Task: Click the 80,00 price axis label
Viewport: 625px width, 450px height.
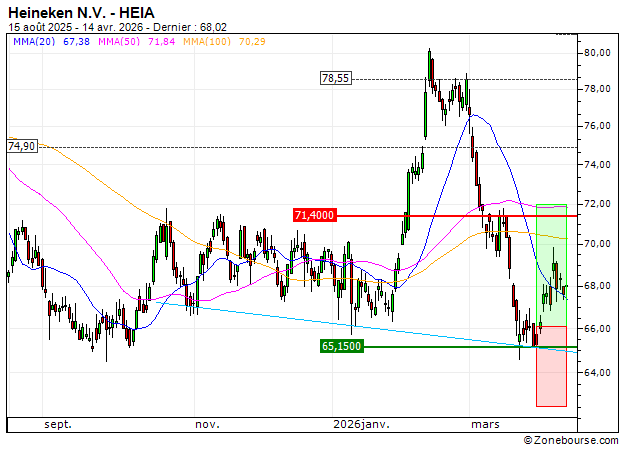Action: click(x=599, y=52)
